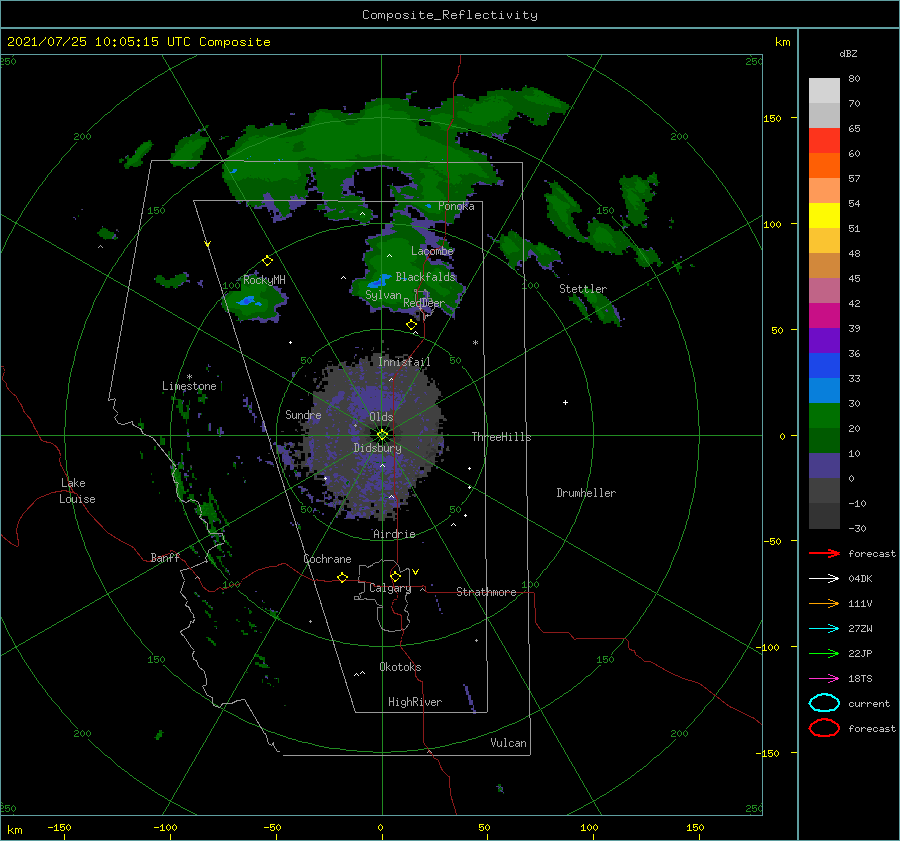
Task: Click the dBZ legend heading
Action: tap(848, 53)
